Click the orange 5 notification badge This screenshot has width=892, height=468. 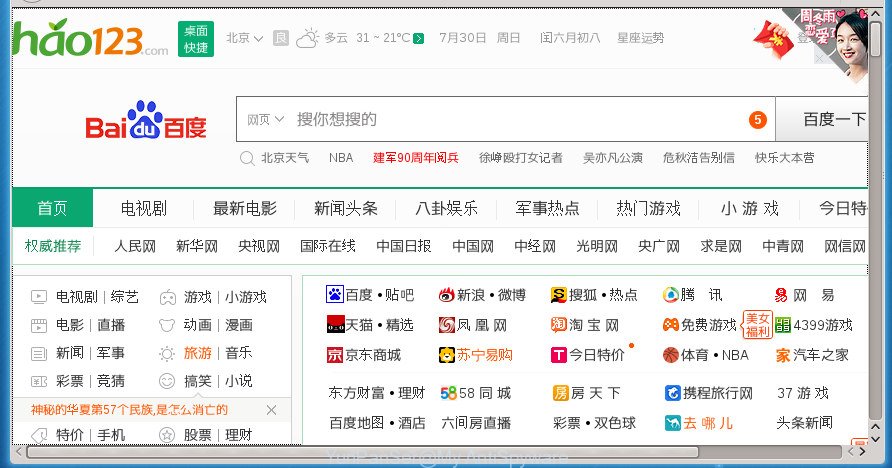758,119
